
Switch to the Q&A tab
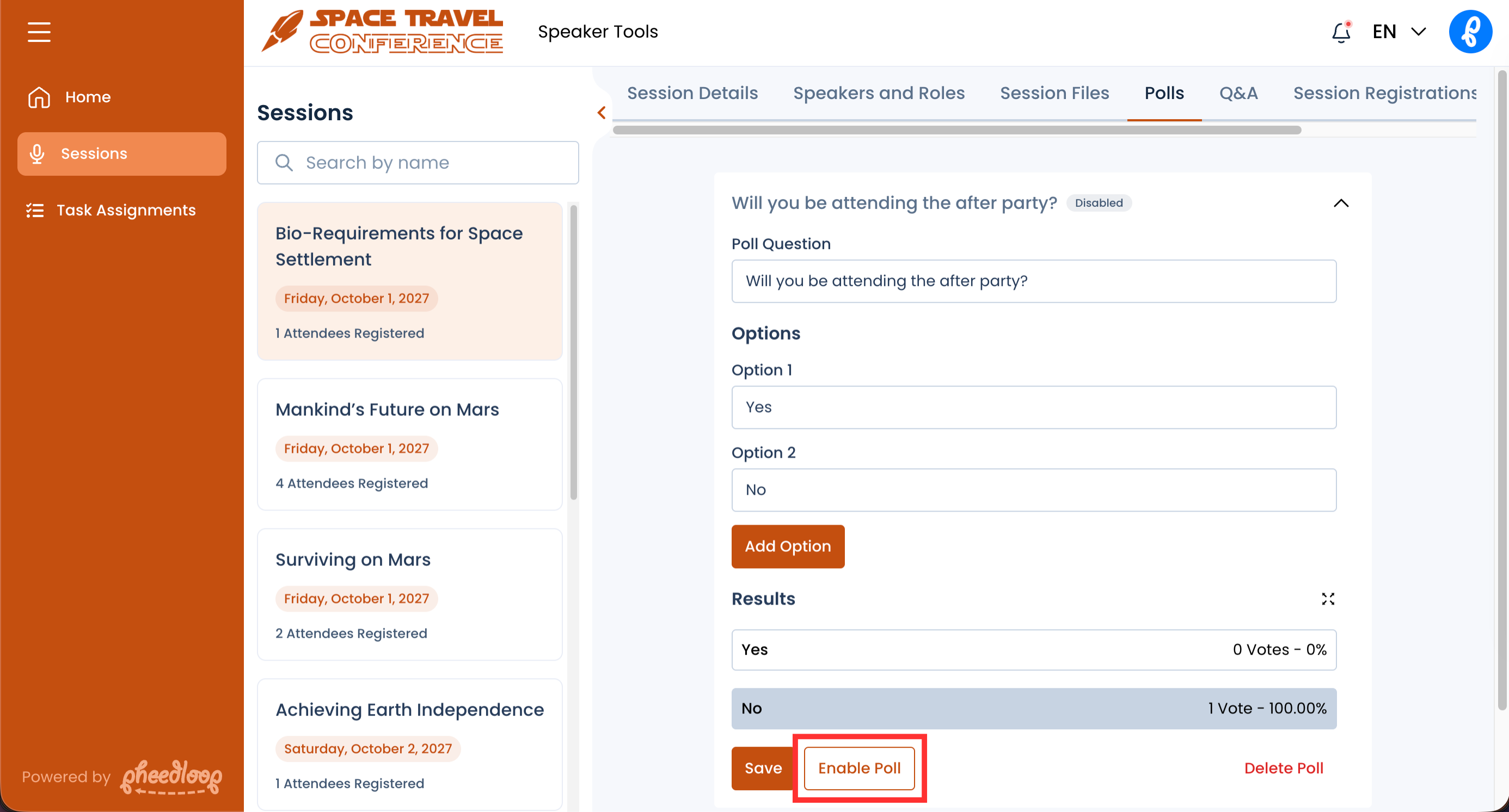click(1238, 93)
